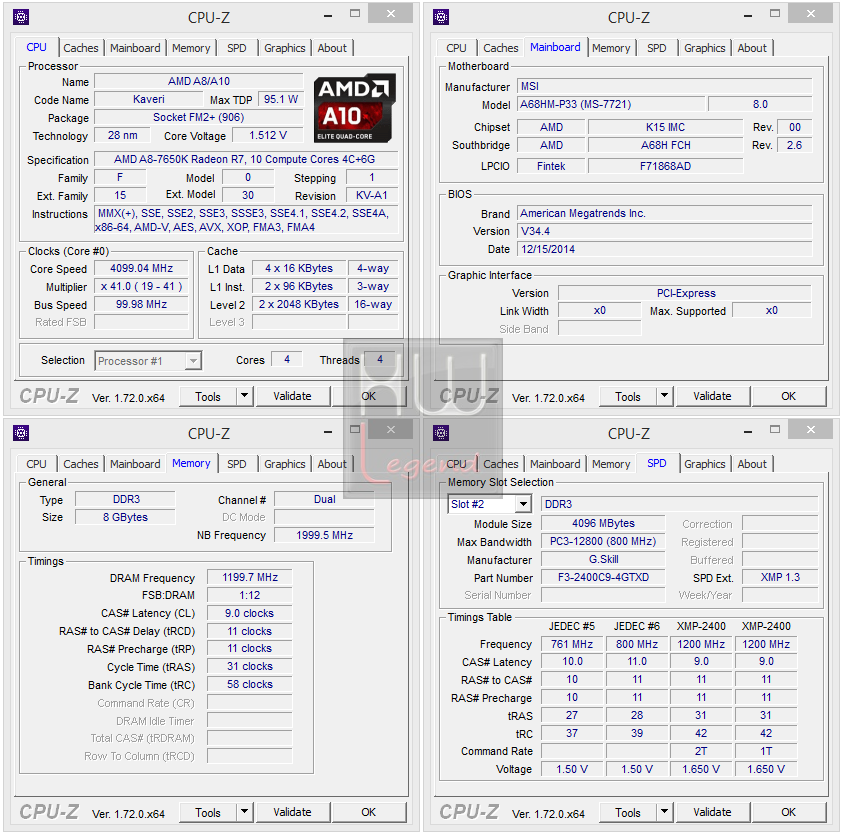Switch to CPU tab in the top-right Mainboard window
846x838 pixels.
[x=456, y=48]
